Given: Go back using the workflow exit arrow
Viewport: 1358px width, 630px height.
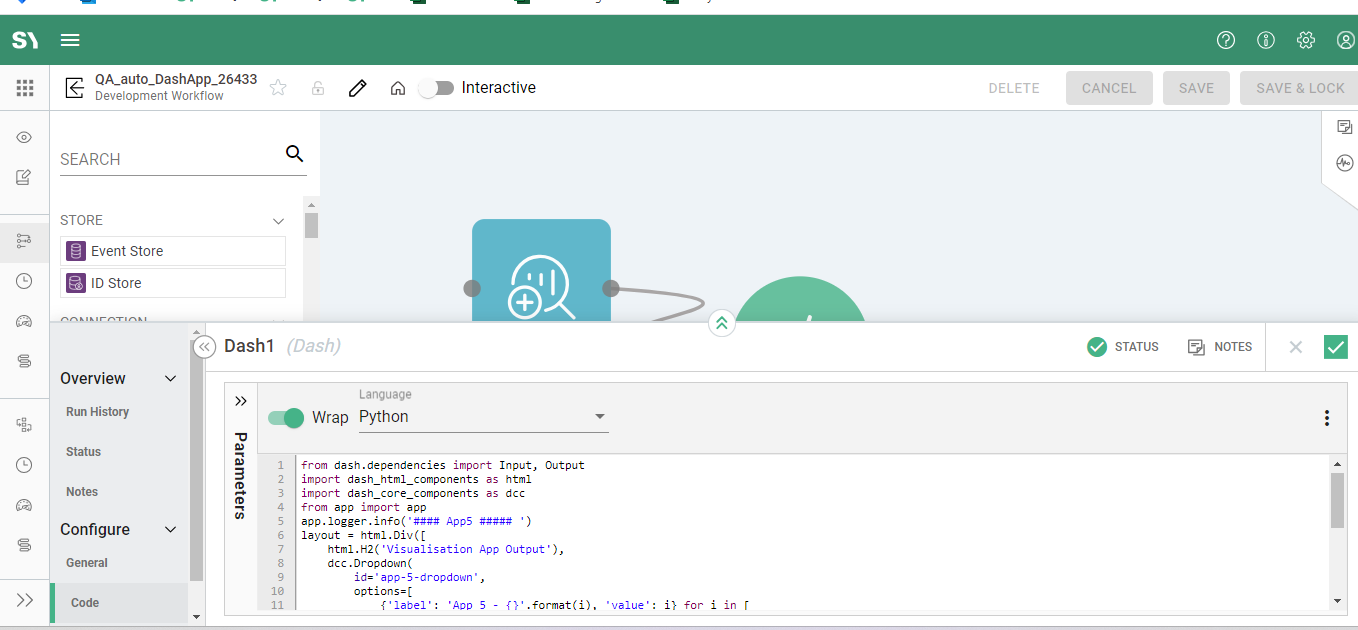Looking at the screenshot, I should tap(74, 88).
